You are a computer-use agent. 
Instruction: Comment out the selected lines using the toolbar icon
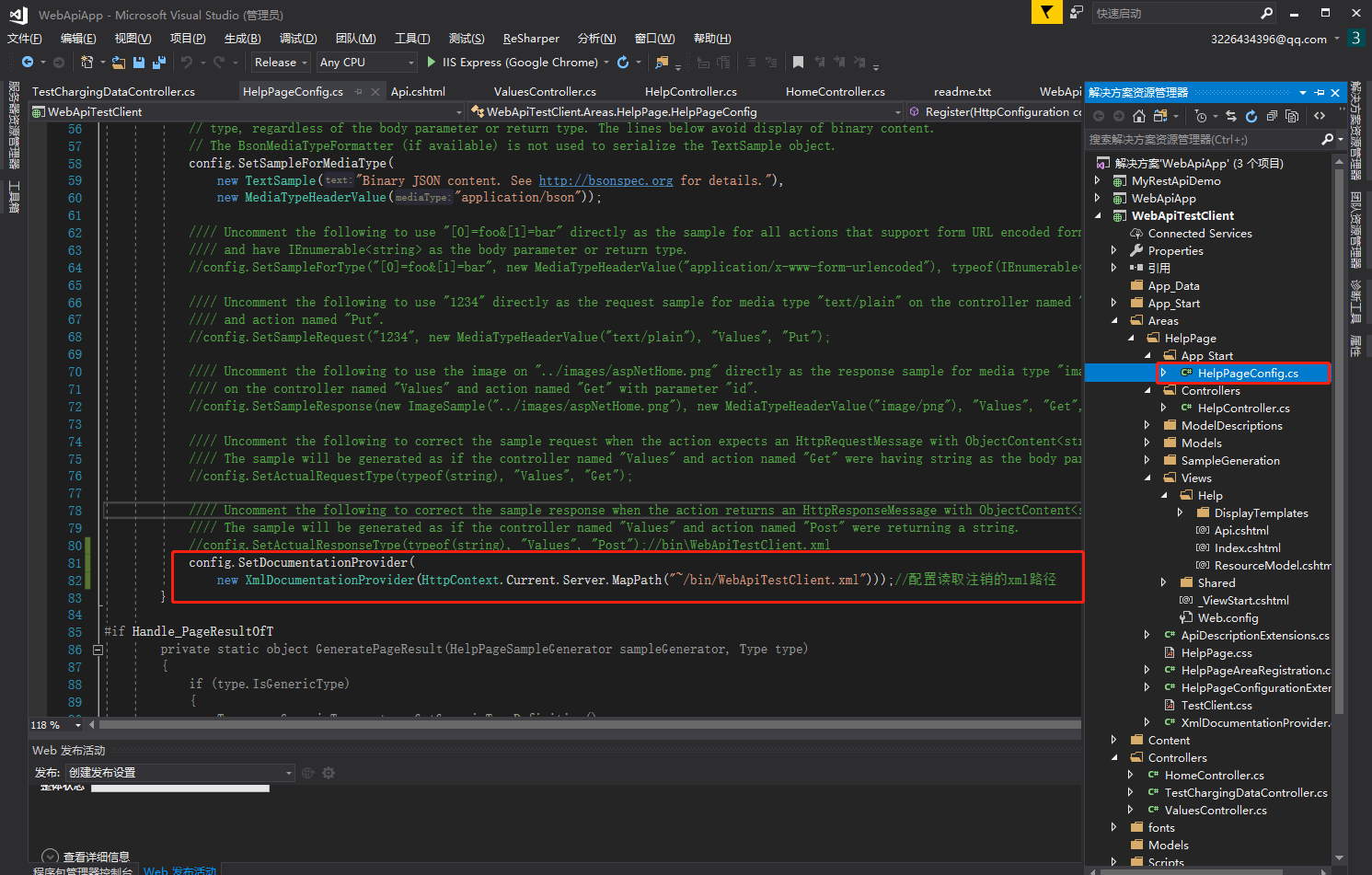click(752, 63)
